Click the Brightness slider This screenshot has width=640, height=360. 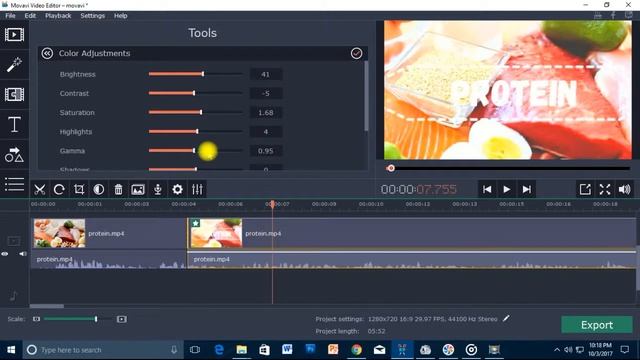click(196, 74)
